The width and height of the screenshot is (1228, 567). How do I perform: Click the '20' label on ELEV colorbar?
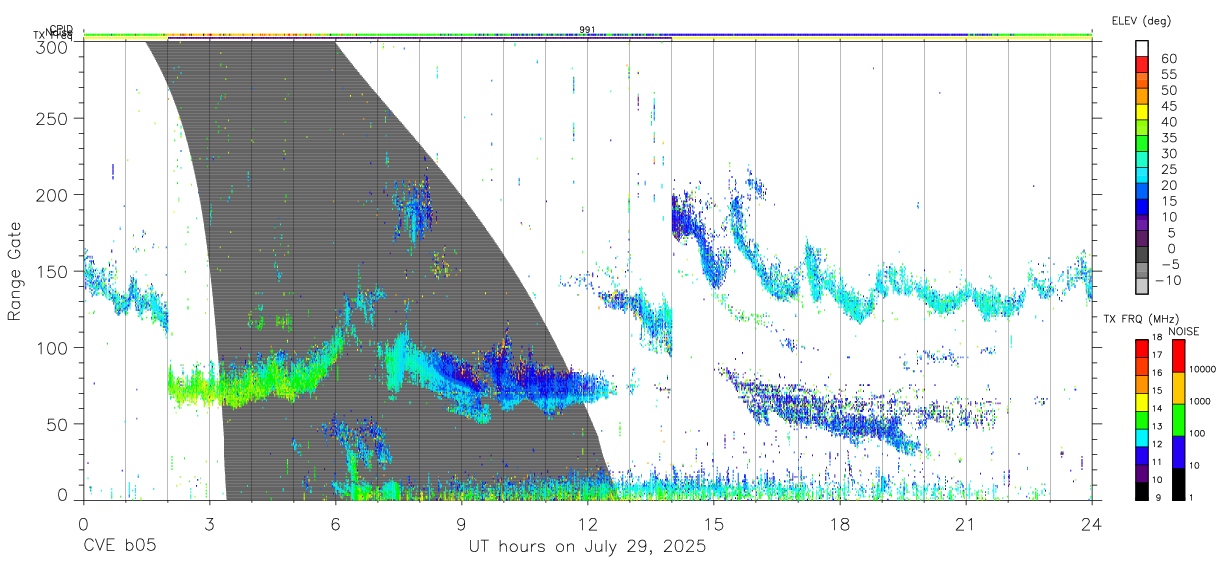[1168, 186]
